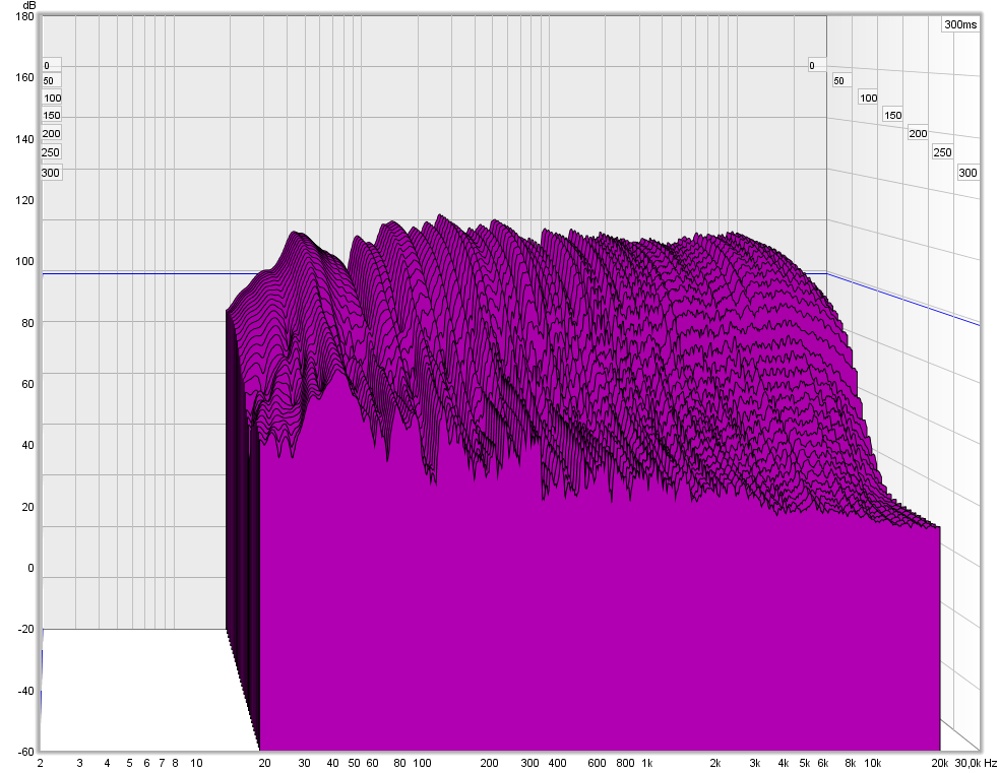Click the -40 value on the dB axis
Image resolution: width=999 pixels, height=773 pixels.
click(25, 691)
